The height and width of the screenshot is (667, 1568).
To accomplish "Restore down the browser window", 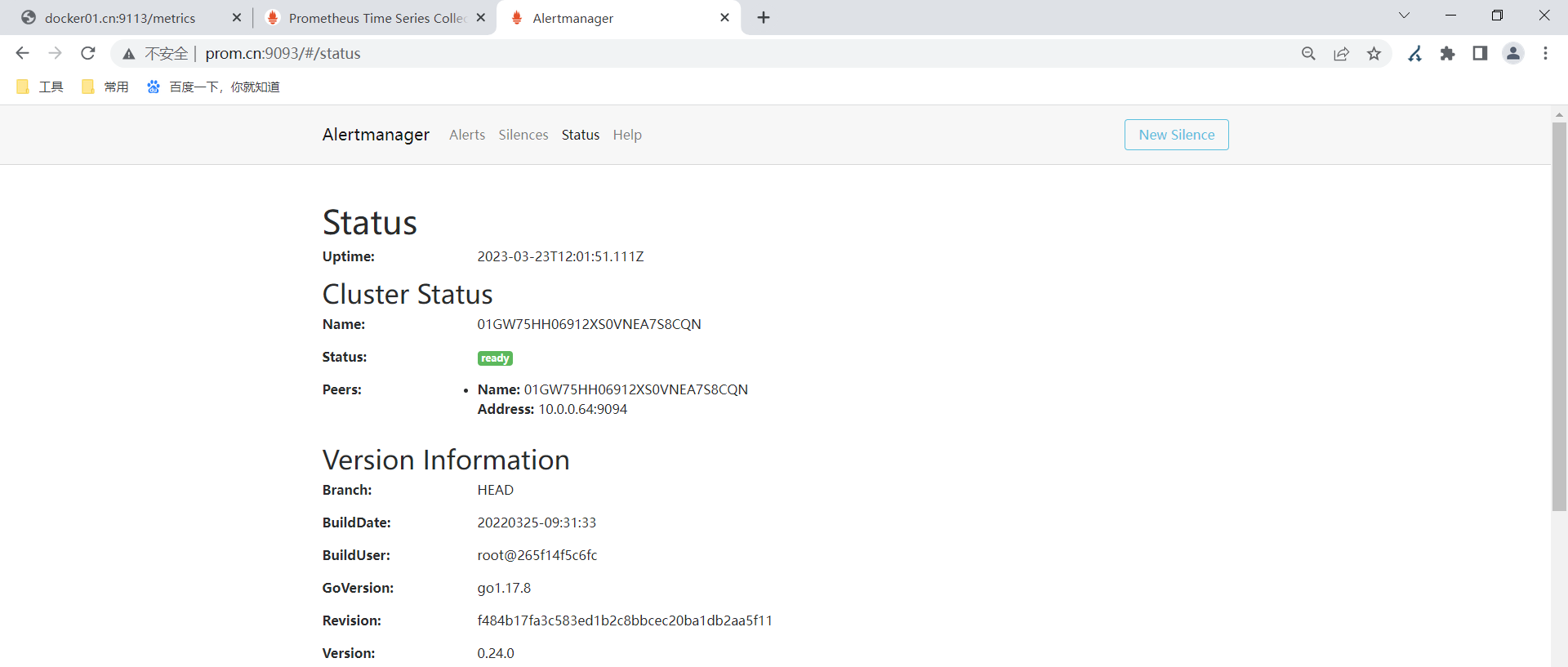I will click(x=1497, y=16).
